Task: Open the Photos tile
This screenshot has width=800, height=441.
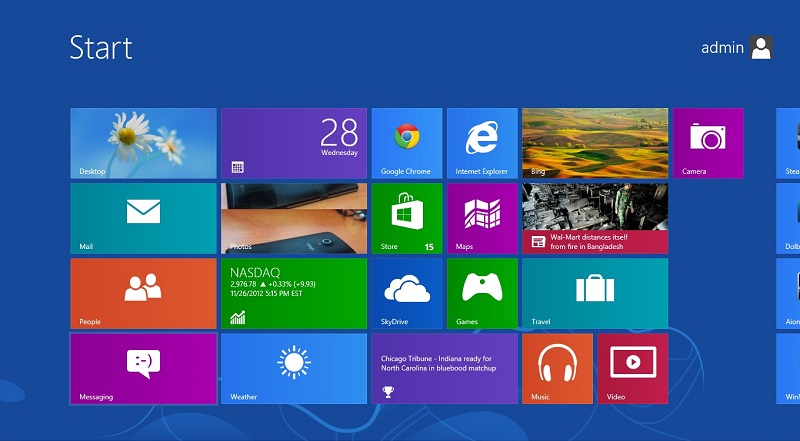Action: coord(294,218)
